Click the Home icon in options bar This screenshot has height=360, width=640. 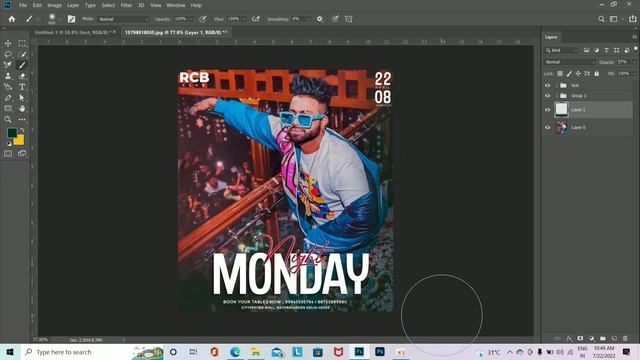12,19
